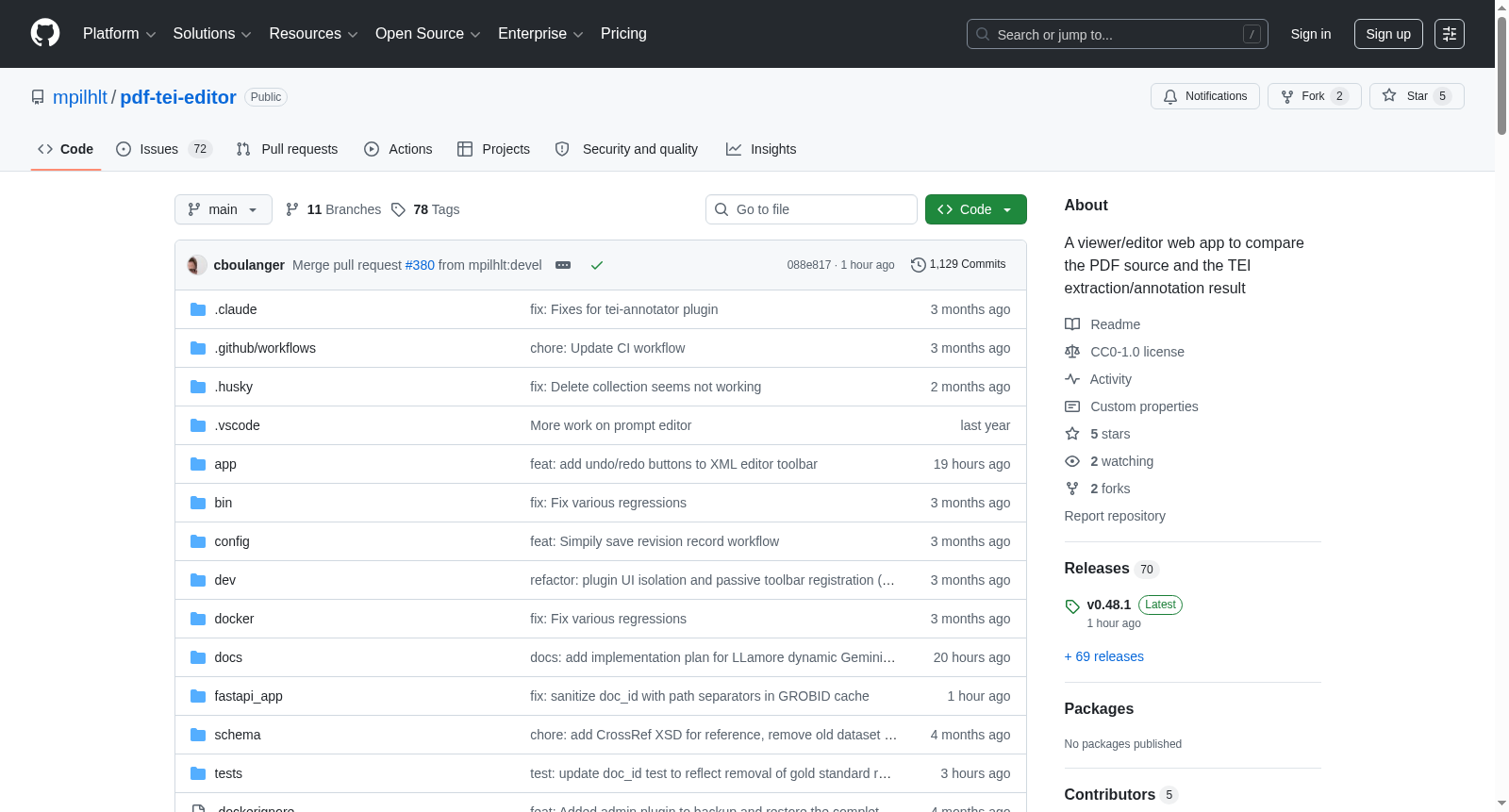Screen dimensions: 1509x812
Task: Open the docs folder icon
Action: click(x=198, y=657)
